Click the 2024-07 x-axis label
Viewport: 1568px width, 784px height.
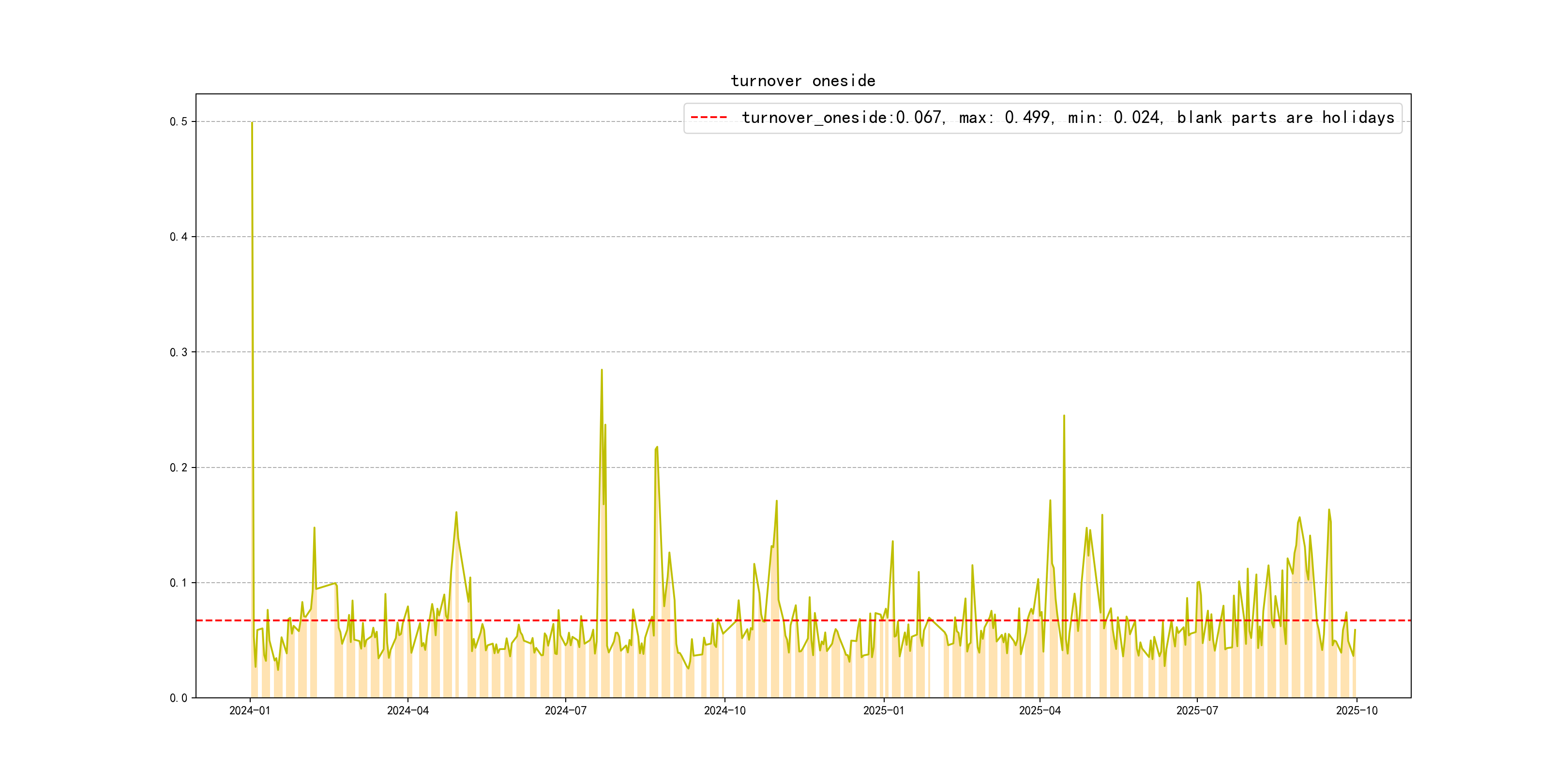pyautogui.click(x=565, y=710)
